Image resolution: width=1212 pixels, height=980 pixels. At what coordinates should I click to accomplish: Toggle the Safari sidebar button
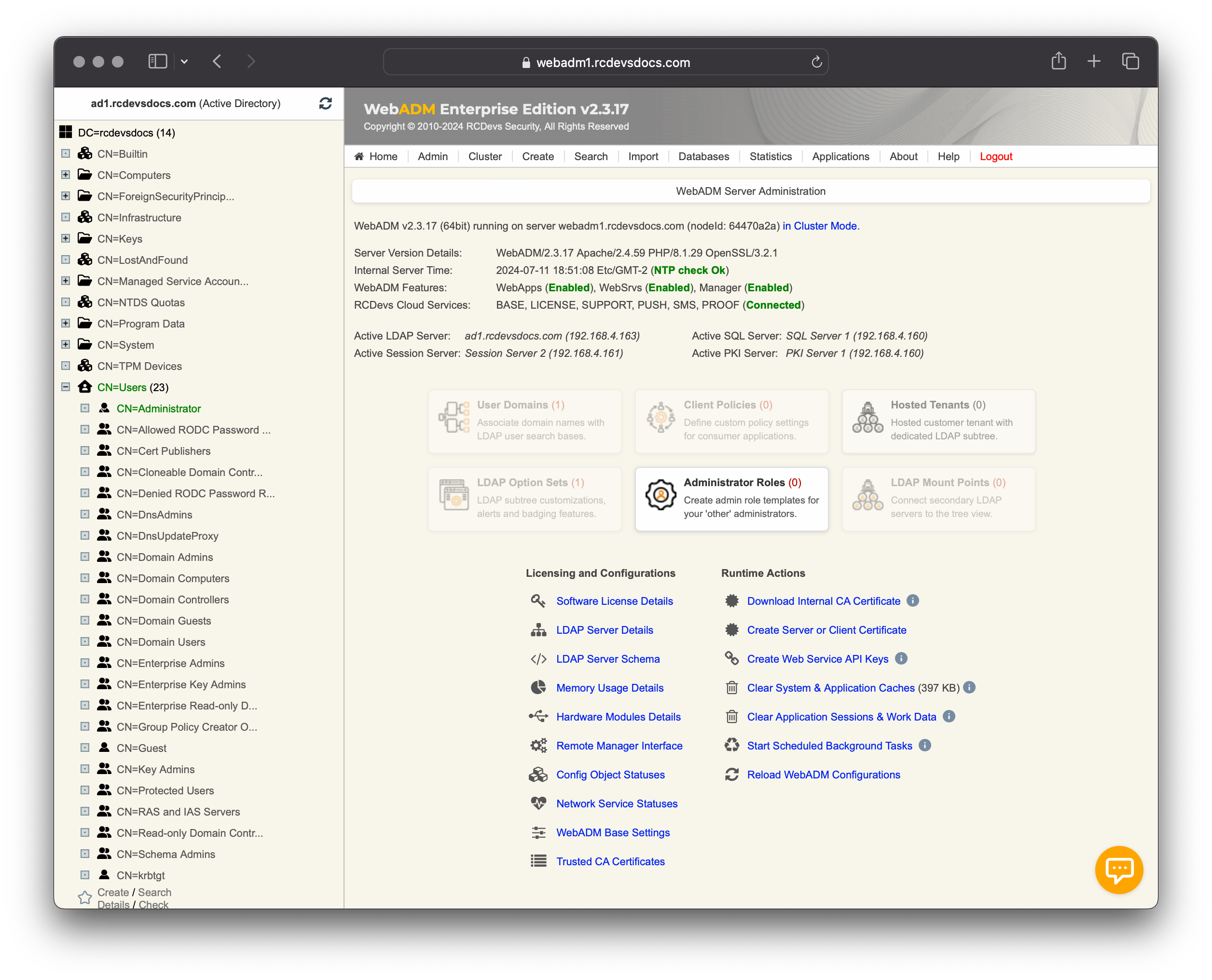[158, 62]
